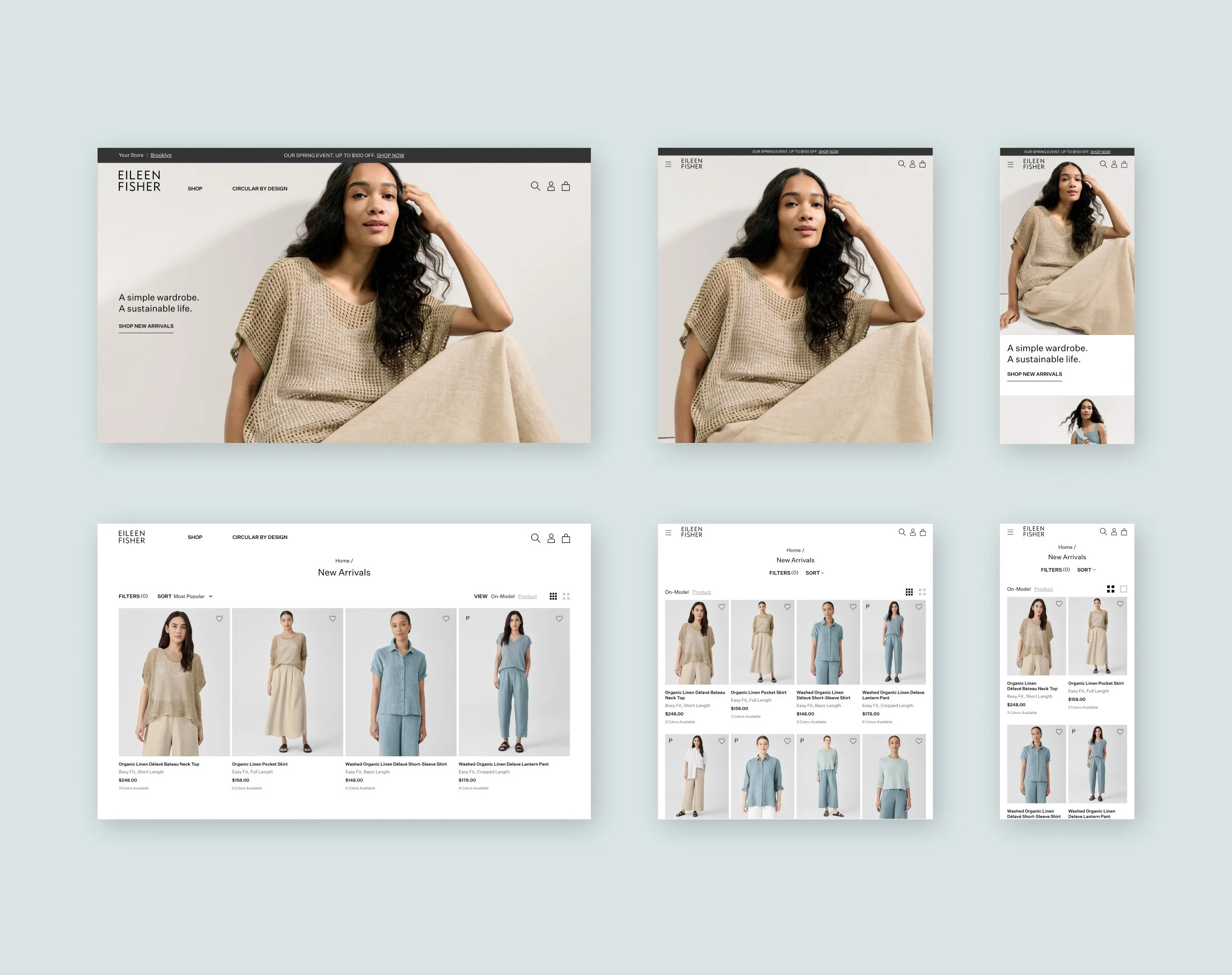Click search icon in desktop New Arrivals page
Viewport: 1232px width, 975px height.
(536, 538)
